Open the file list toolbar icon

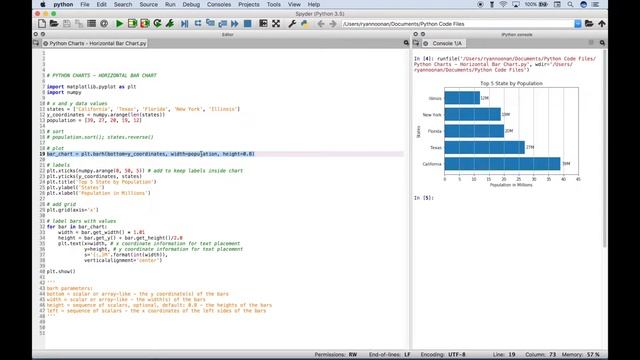click(91, 24)
